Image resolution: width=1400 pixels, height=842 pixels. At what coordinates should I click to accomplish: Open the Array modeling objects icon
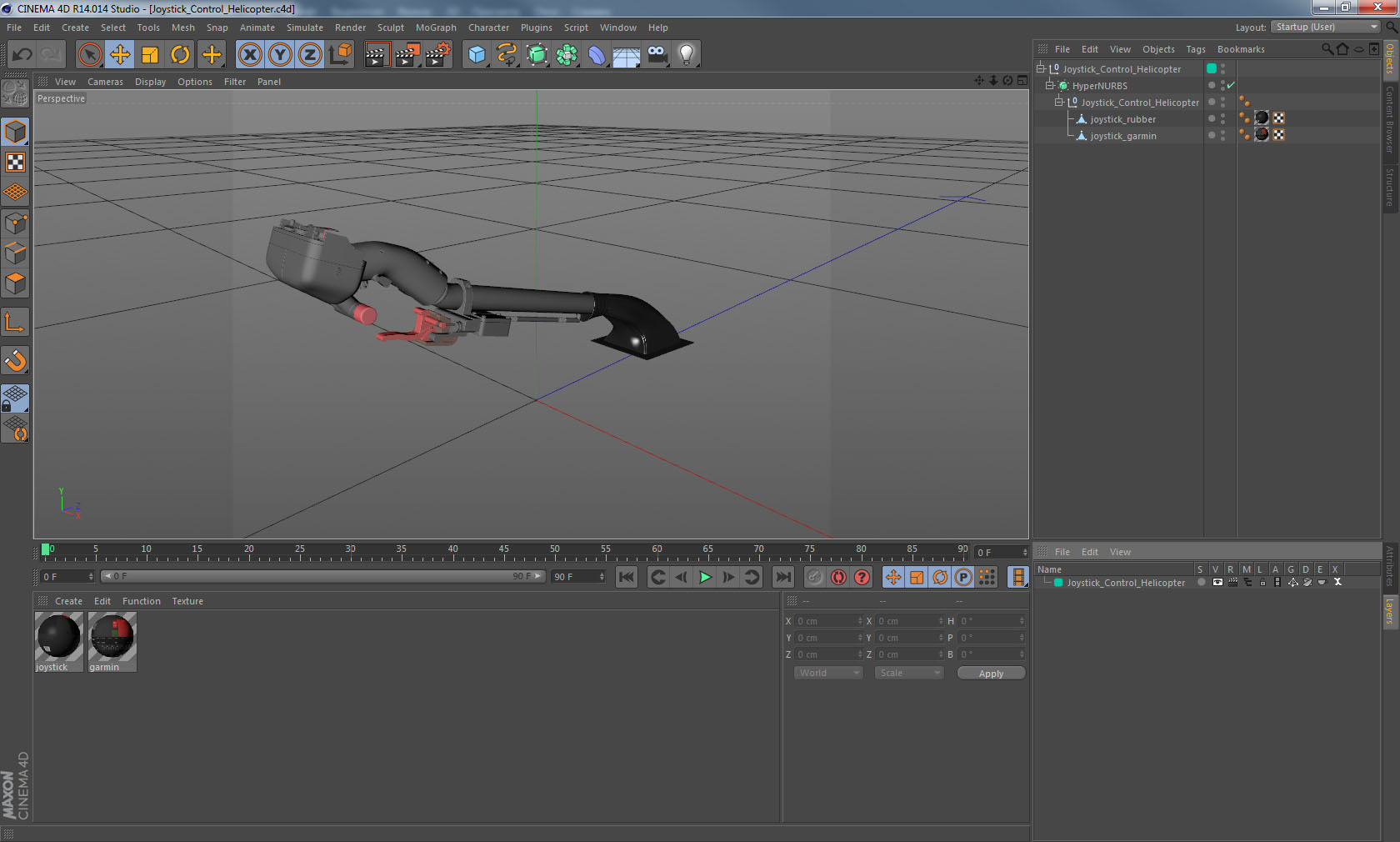567,55
